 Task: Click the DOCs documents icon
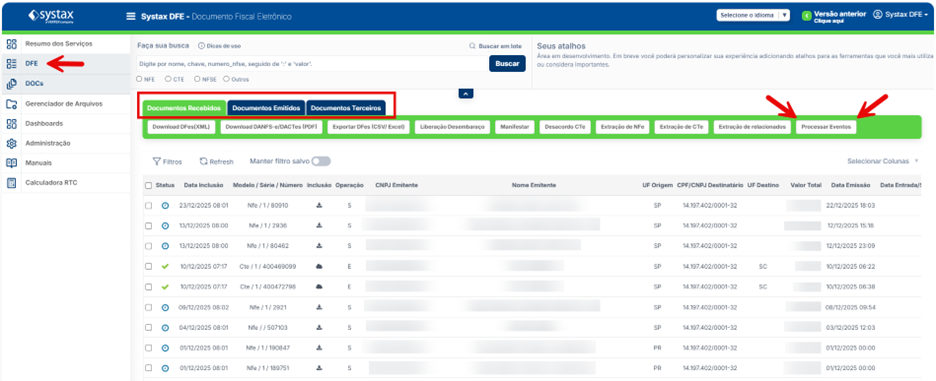click(11, 84)
